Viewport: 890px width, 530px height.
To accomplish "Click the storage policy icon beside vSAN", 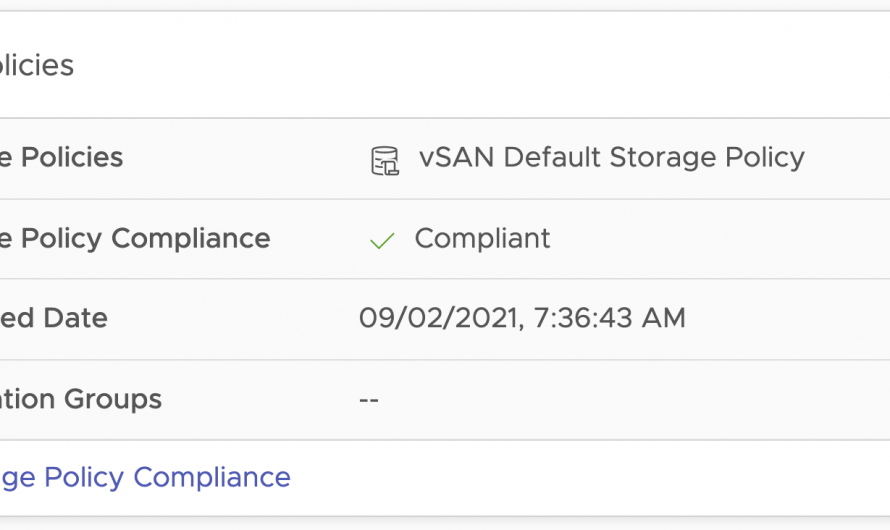I will 385,160.
